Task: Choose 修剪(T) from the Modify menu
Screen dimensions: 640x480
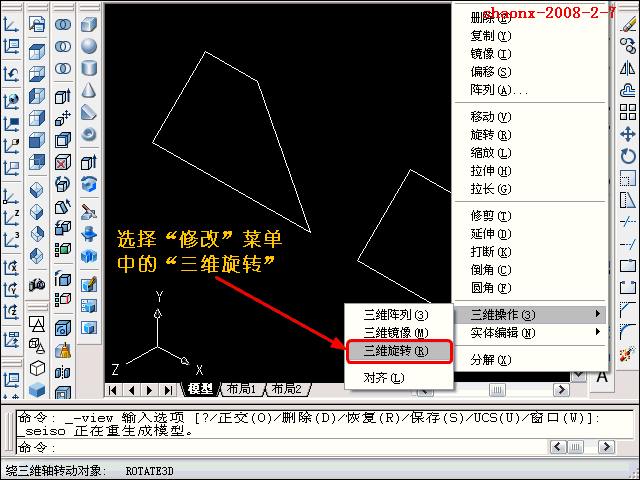Action: [x=530, y=216]
